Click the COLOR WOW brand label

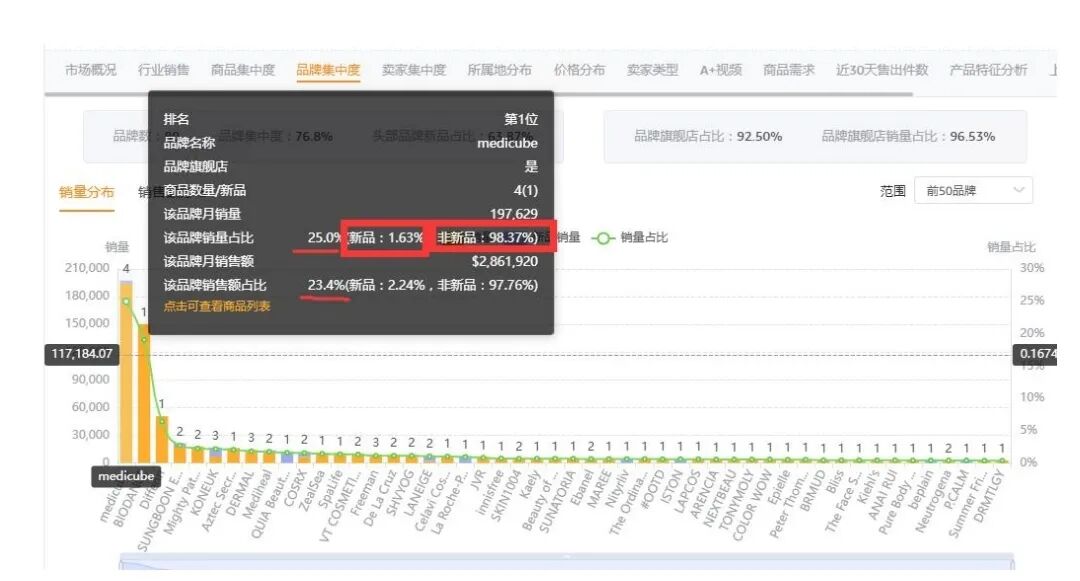[x=752, y=505]
